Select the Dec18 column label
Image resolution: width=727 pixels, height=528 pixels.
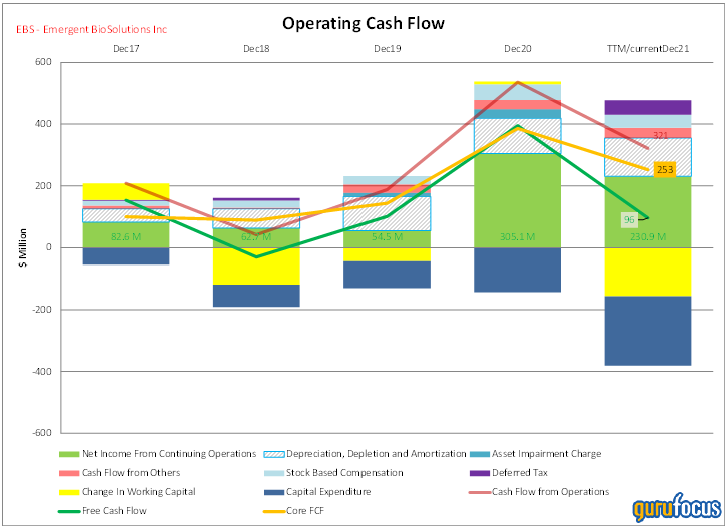256,49
